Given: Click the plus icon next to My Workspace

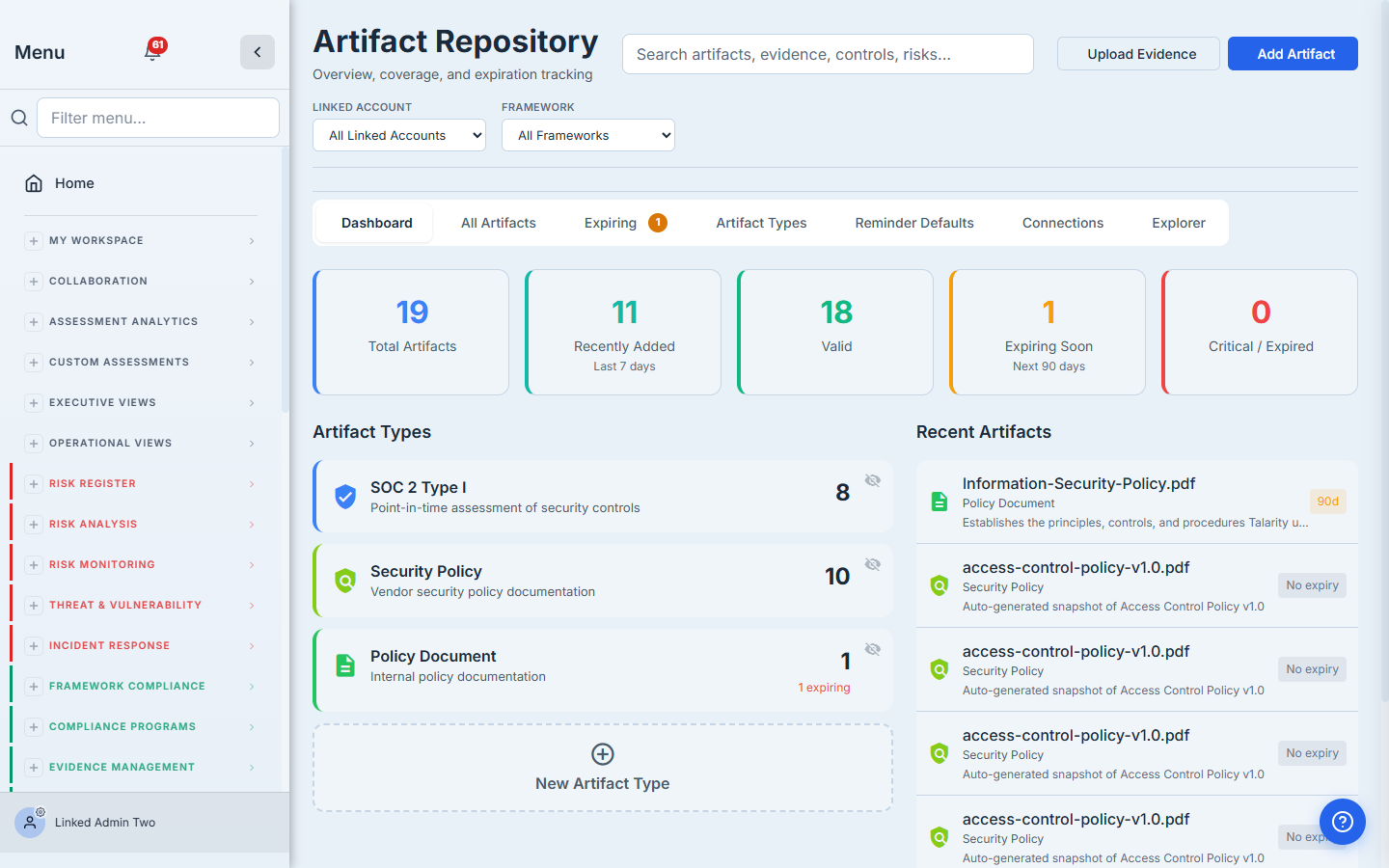Looking at the screenshot, I should tap(34, 241).
